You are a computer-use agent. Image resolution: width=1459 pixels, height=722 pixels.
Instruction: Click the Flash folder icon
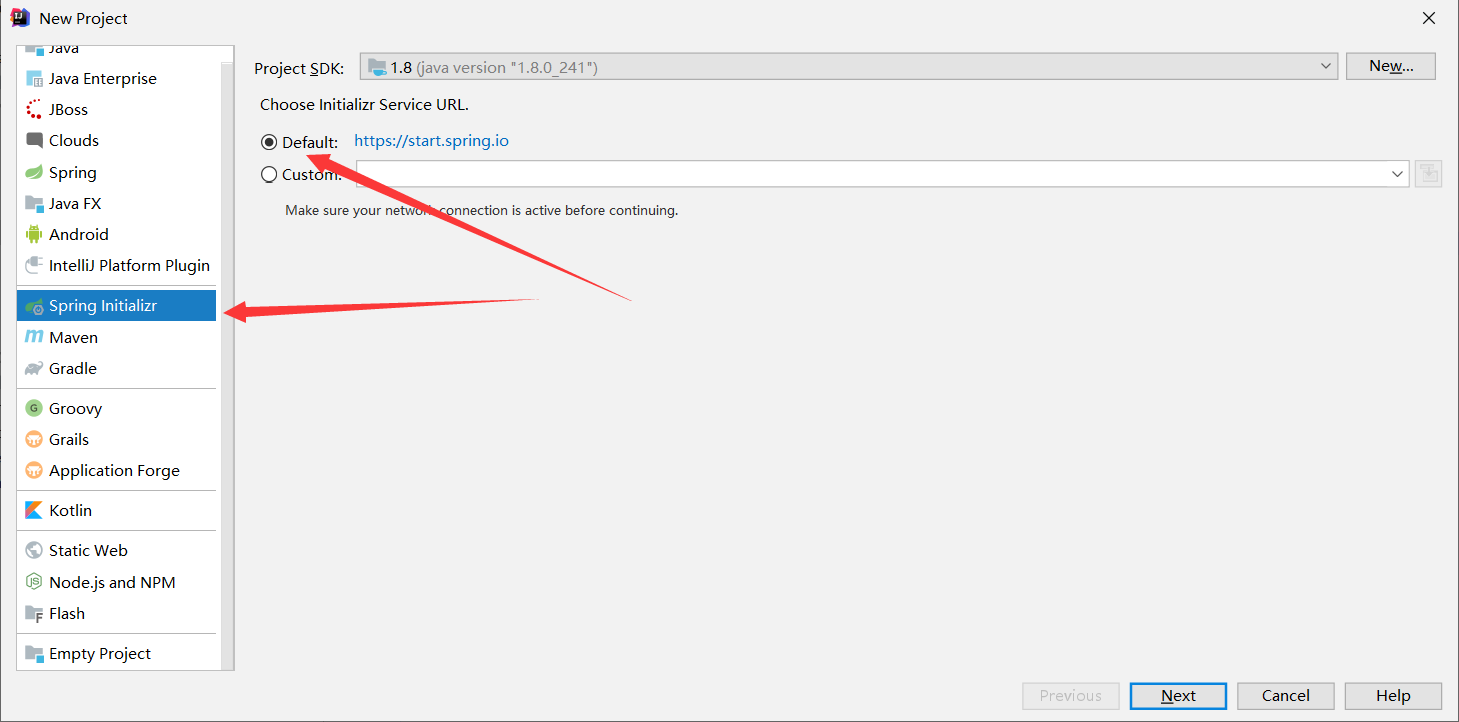34,613
